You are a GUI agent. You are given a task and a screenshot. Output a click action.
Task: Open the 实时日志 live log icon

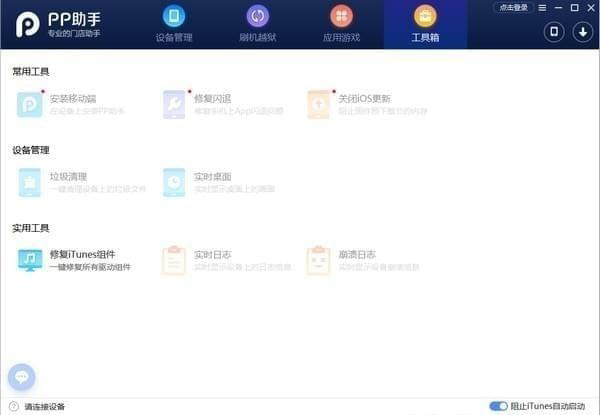coord(174,260)
